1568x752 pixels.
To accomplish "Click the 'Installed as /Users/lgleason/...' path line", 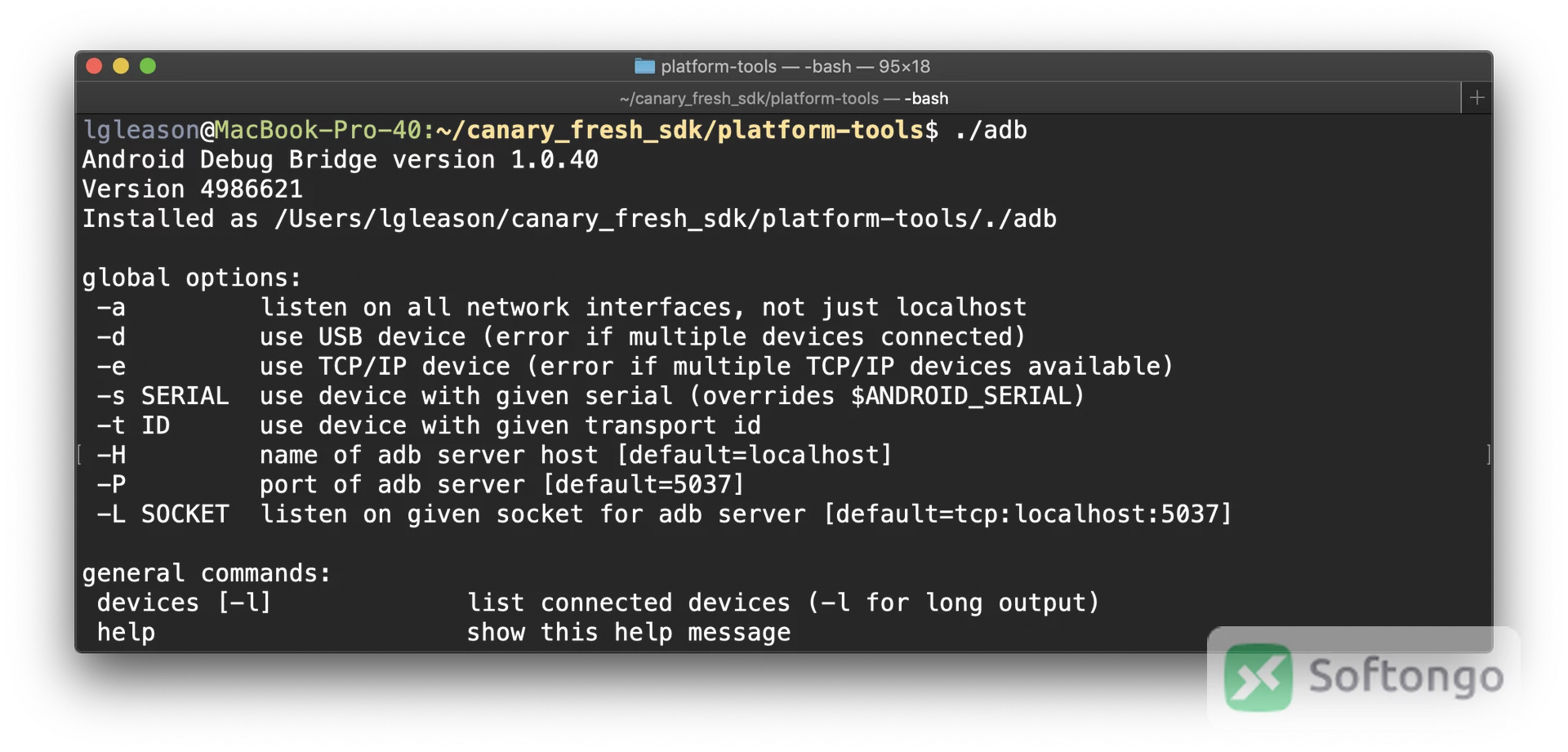I will (569, 218).
